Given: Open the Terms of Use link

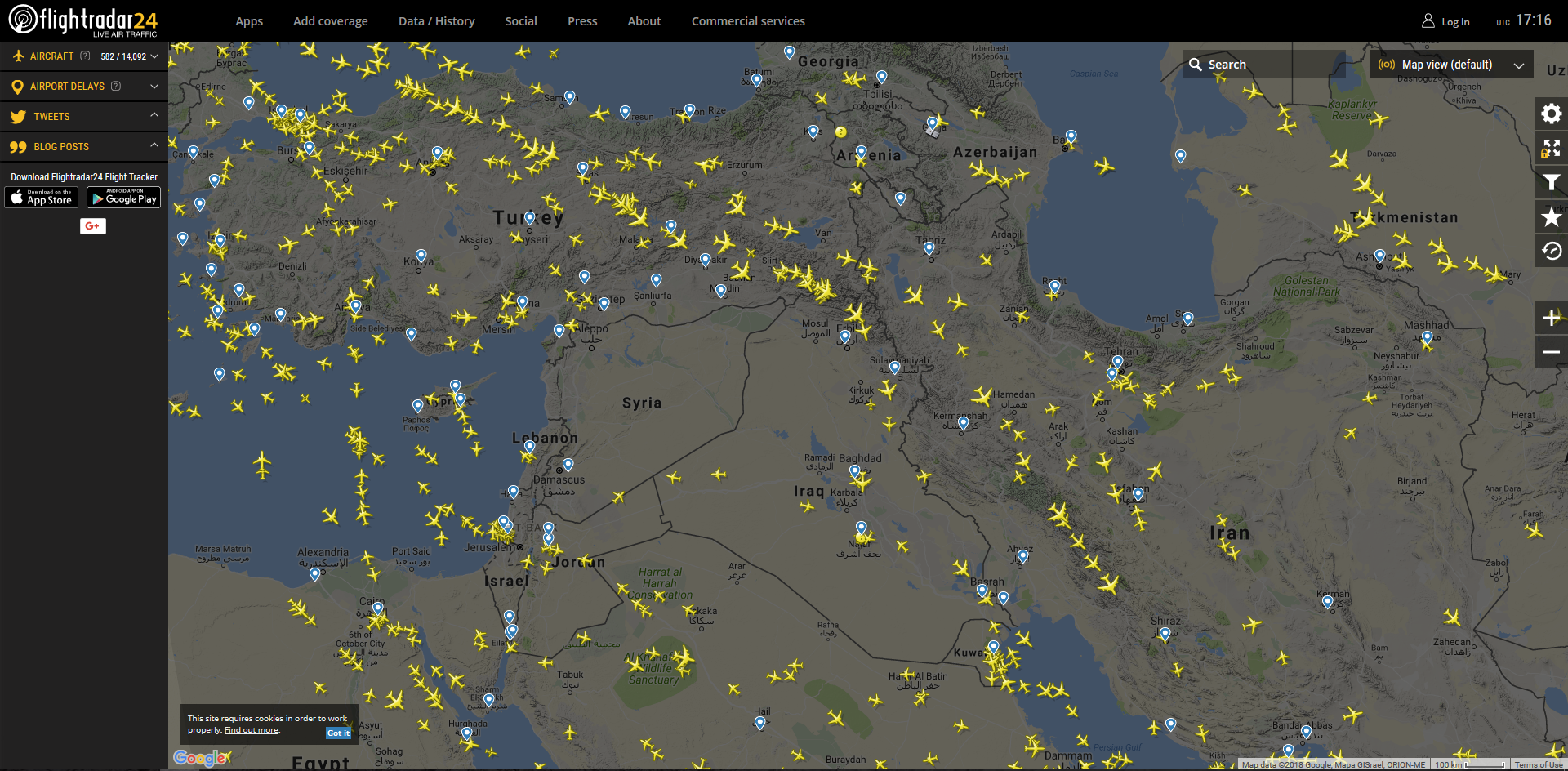Looking at the screenshot, I should point(1539,765).
